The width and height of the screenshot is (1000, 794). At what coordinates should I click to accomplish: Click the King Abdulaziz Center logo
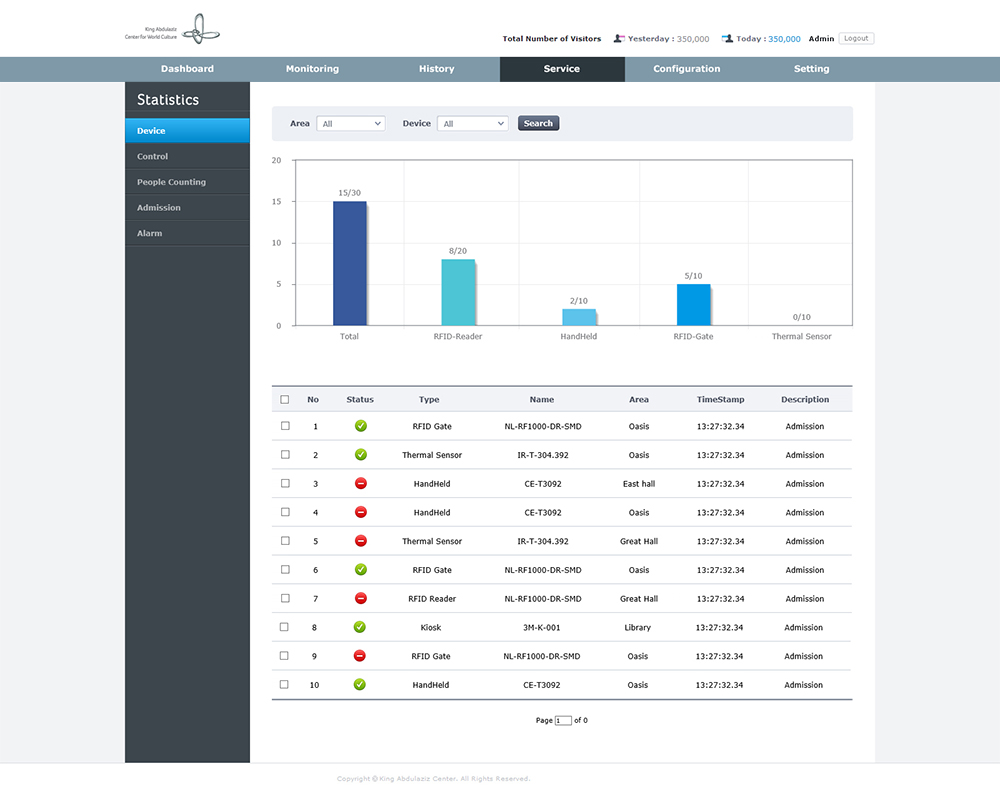click(171, 31)
